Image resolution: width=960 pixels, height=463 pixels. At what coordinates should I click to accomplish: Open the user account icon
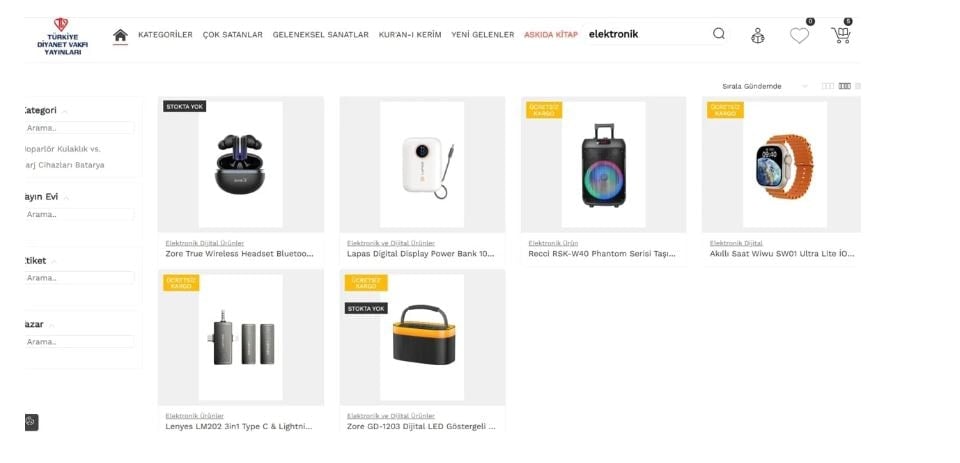tap(757, 36)
